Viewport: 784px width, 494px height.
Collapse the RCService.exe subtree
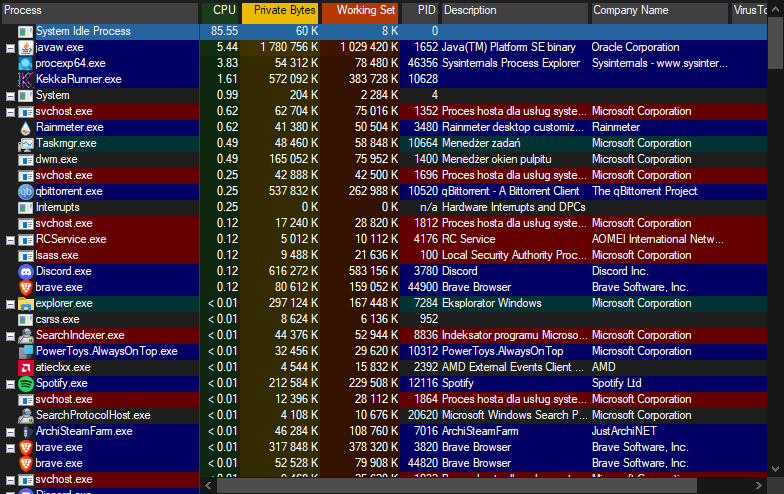[10, 240]
